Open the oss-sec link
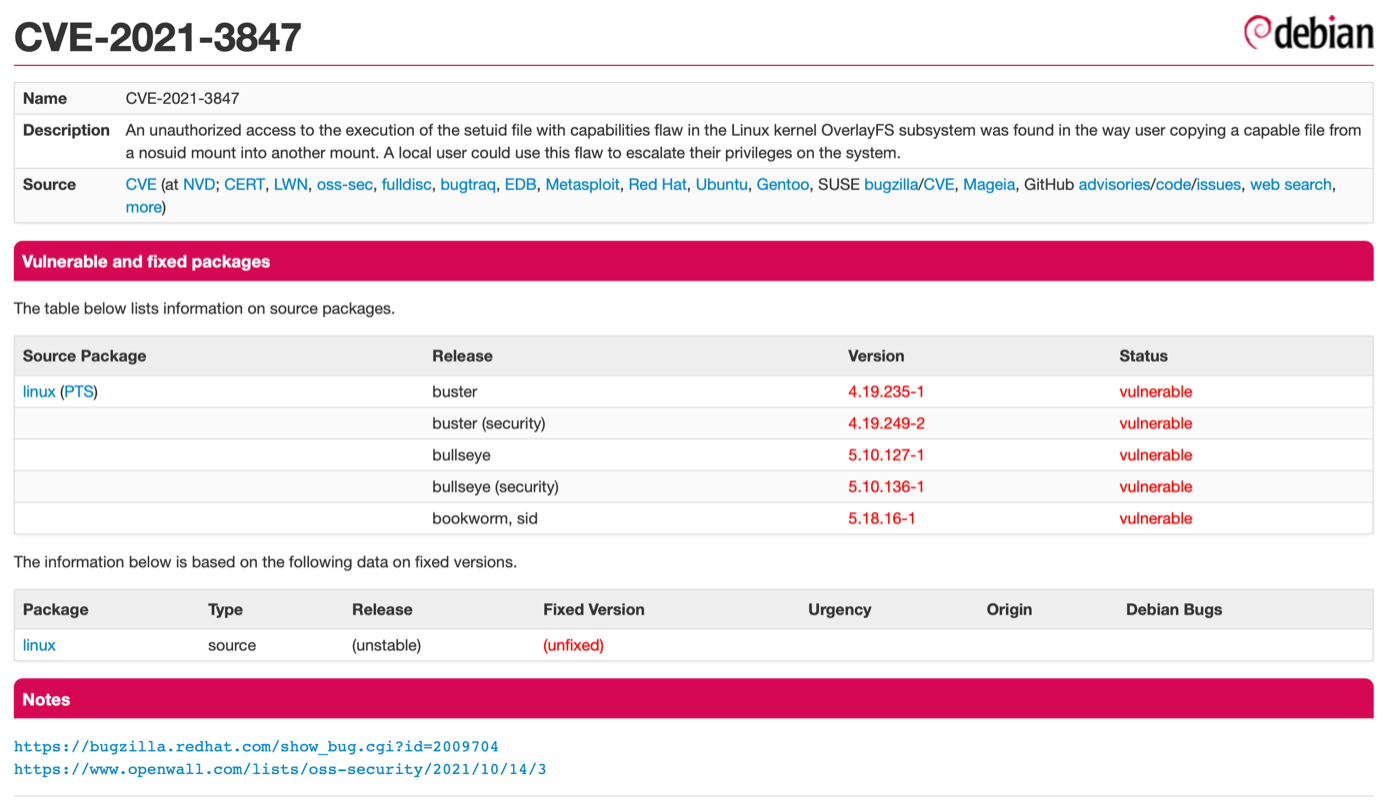 point(345,184)
